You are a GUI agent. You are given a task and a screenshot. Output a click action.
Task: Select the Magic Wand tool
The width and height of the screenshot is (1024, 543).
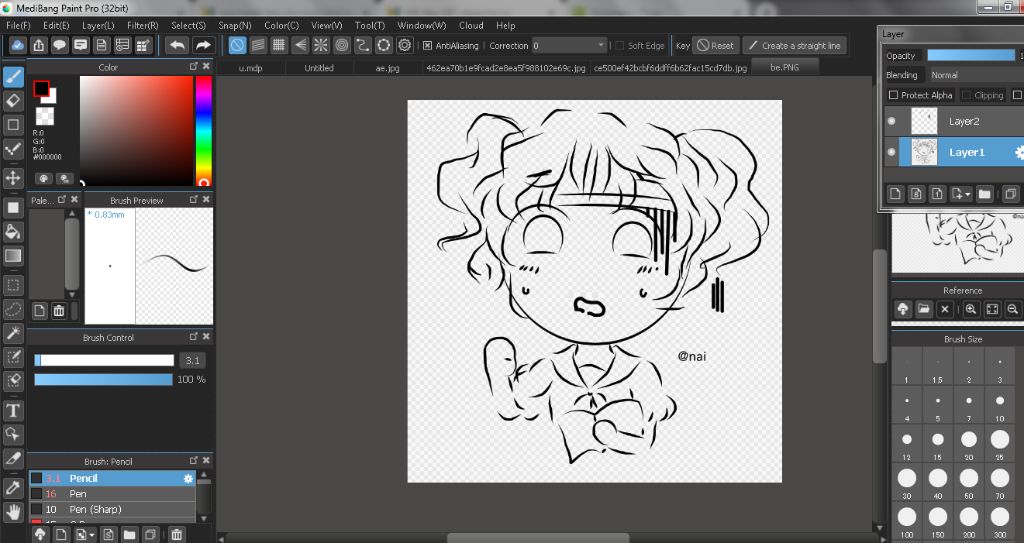[13, 333]
